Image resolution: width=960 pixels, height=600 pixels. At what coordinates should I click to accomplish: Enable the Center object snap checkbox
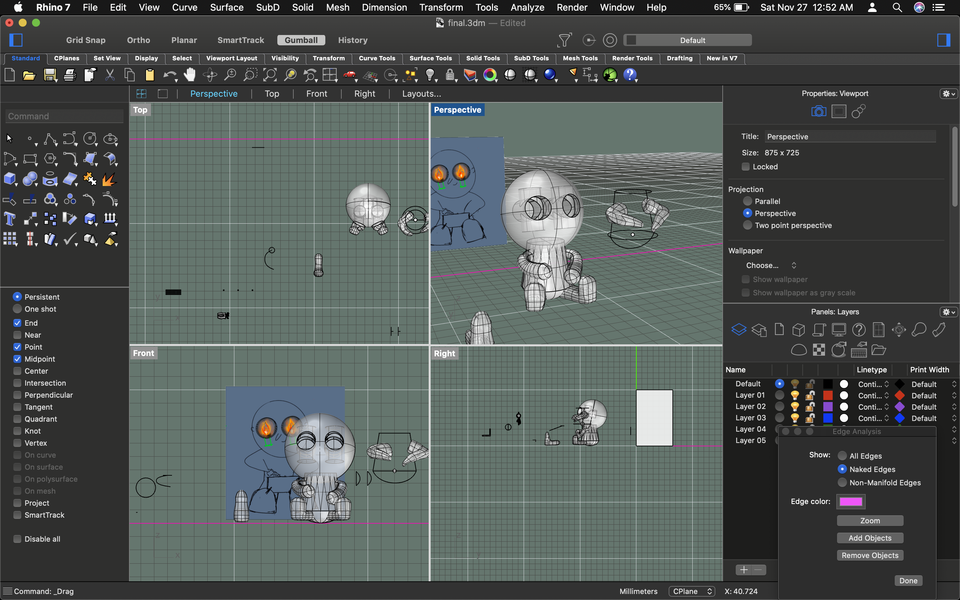point(18,371)
